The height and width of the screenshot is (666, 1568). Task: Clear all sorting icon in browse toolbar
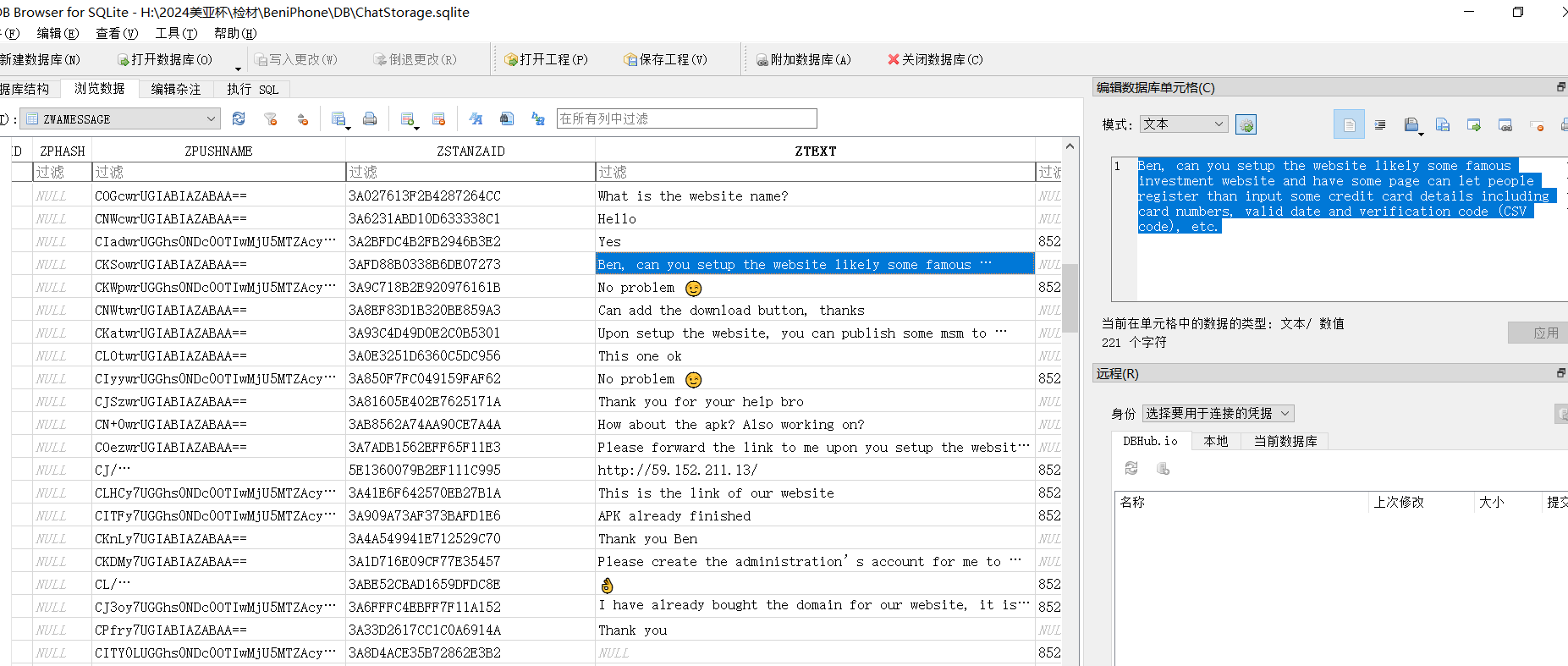tap(302, 119)
